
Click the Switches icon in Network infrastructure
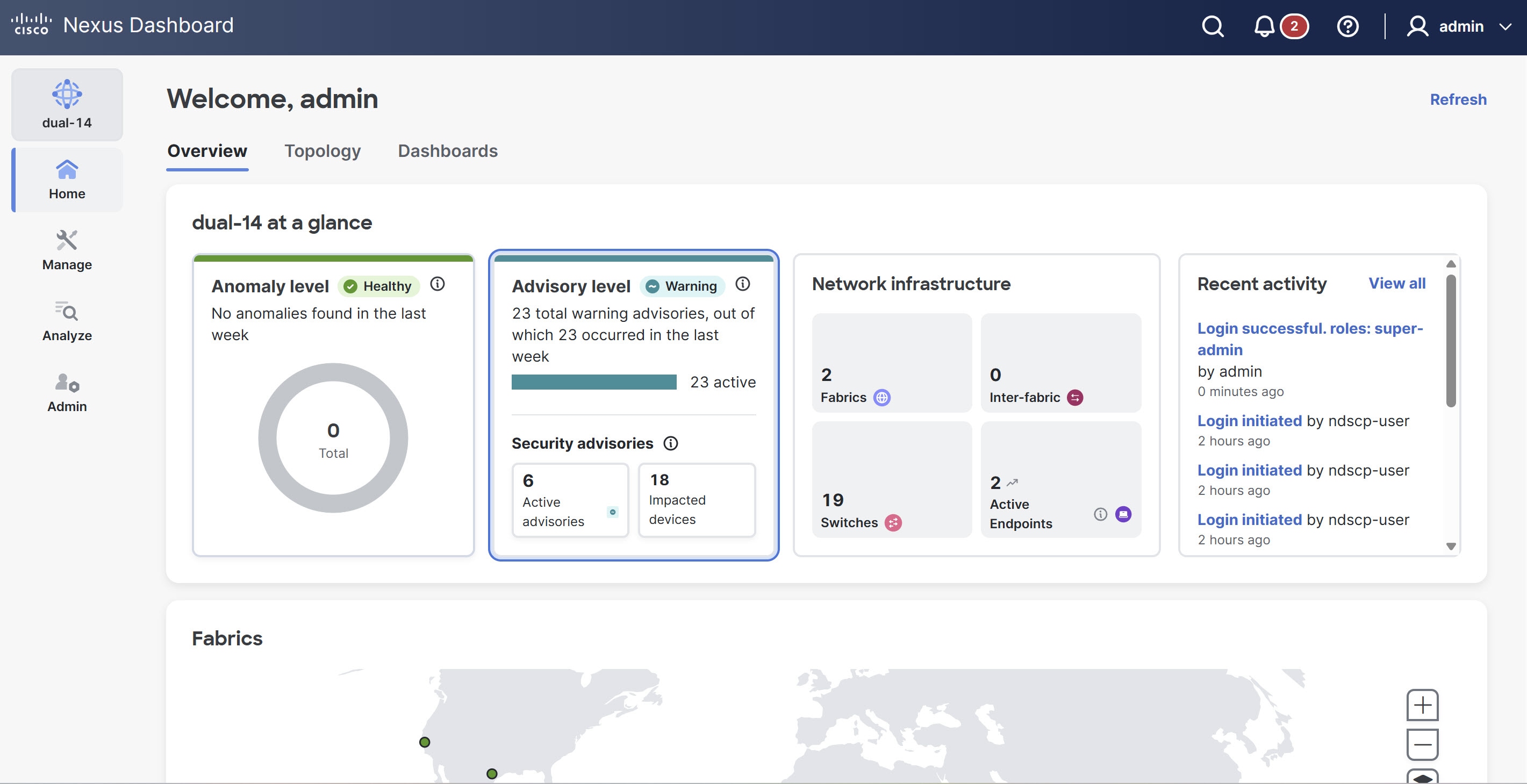(894, 523)
